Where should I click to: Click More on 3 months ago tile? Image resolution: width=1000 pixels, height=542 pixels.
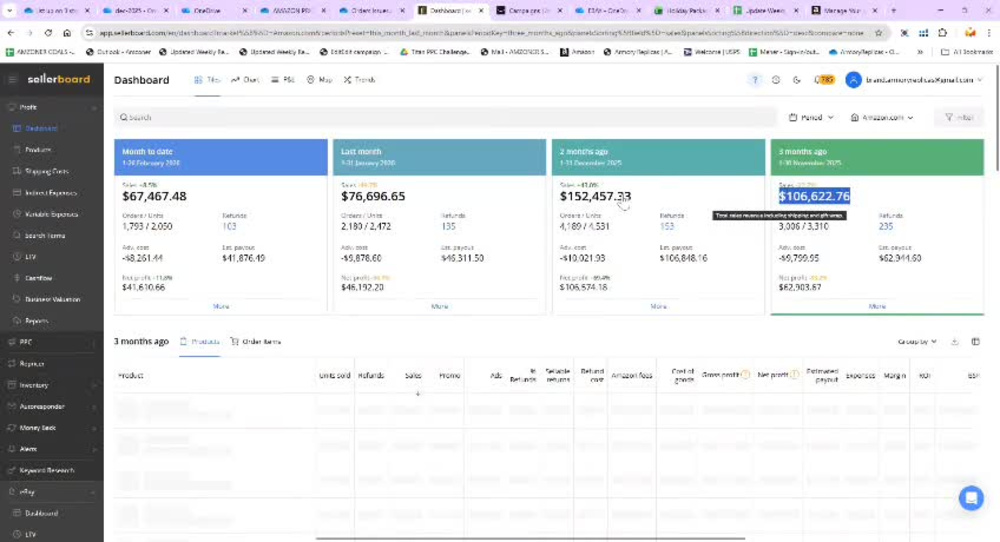coord(877,307)
